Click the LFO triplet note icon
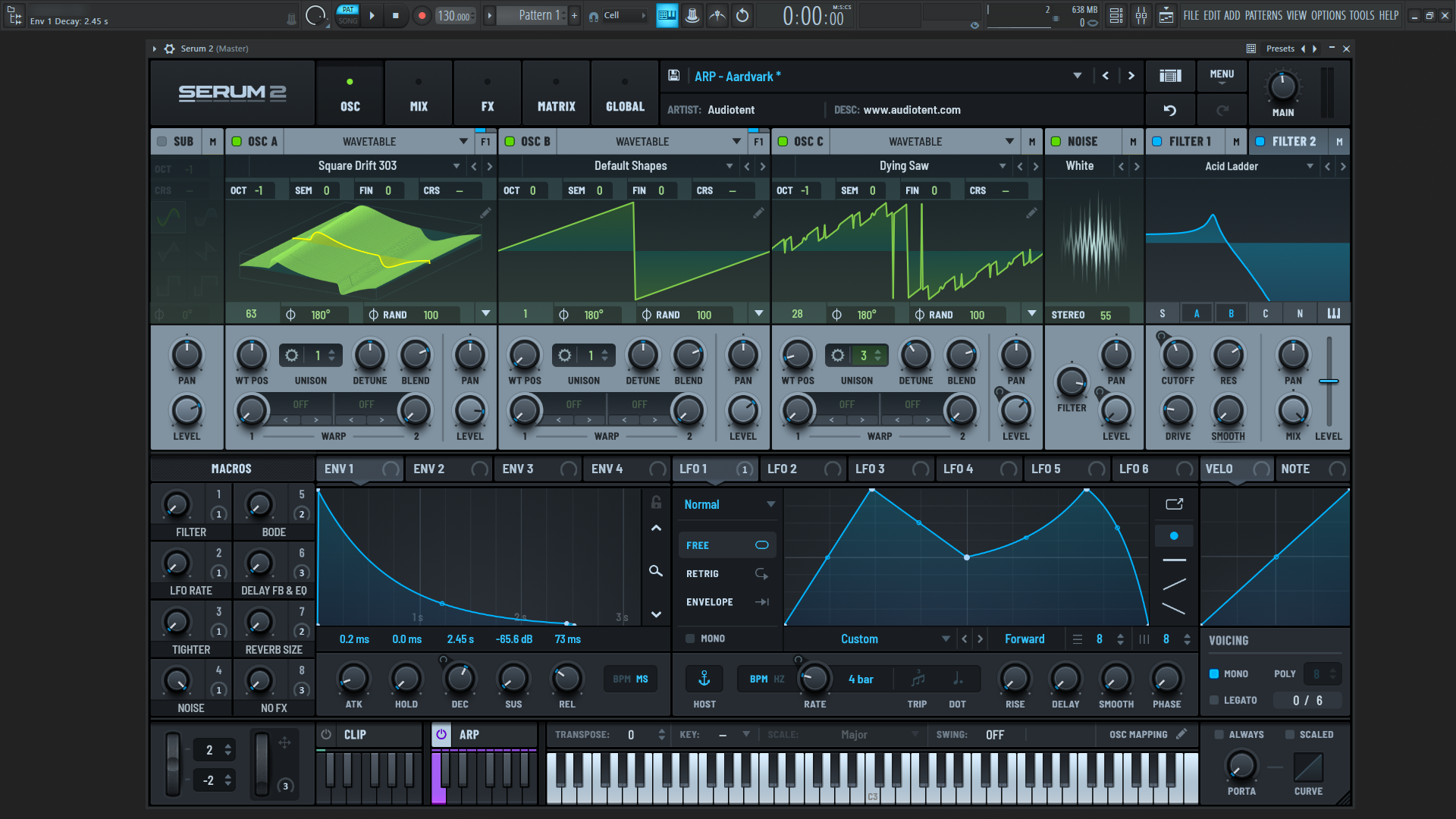 pos(918,679)
